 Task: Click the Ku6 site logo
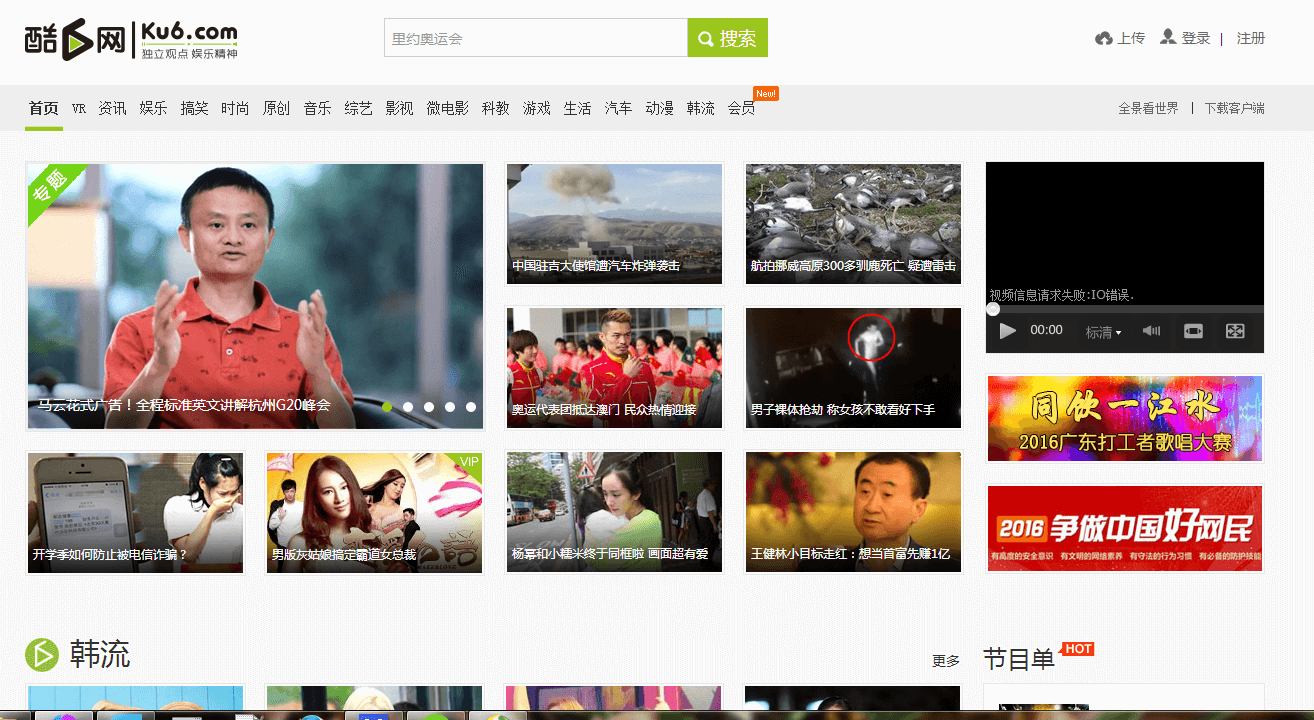(130, 39)
